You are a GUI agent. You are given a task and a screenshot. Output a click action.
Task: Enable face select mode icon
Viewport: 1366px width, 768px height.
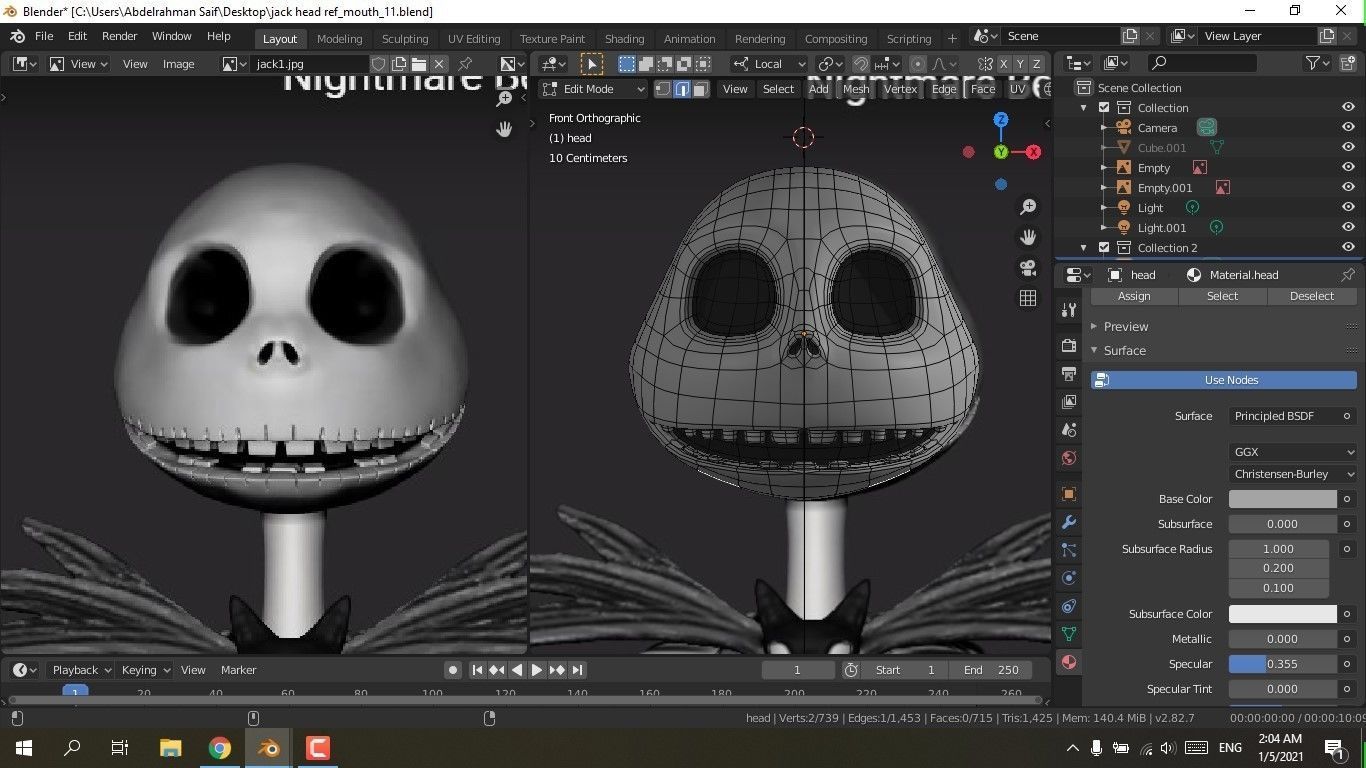701,89
